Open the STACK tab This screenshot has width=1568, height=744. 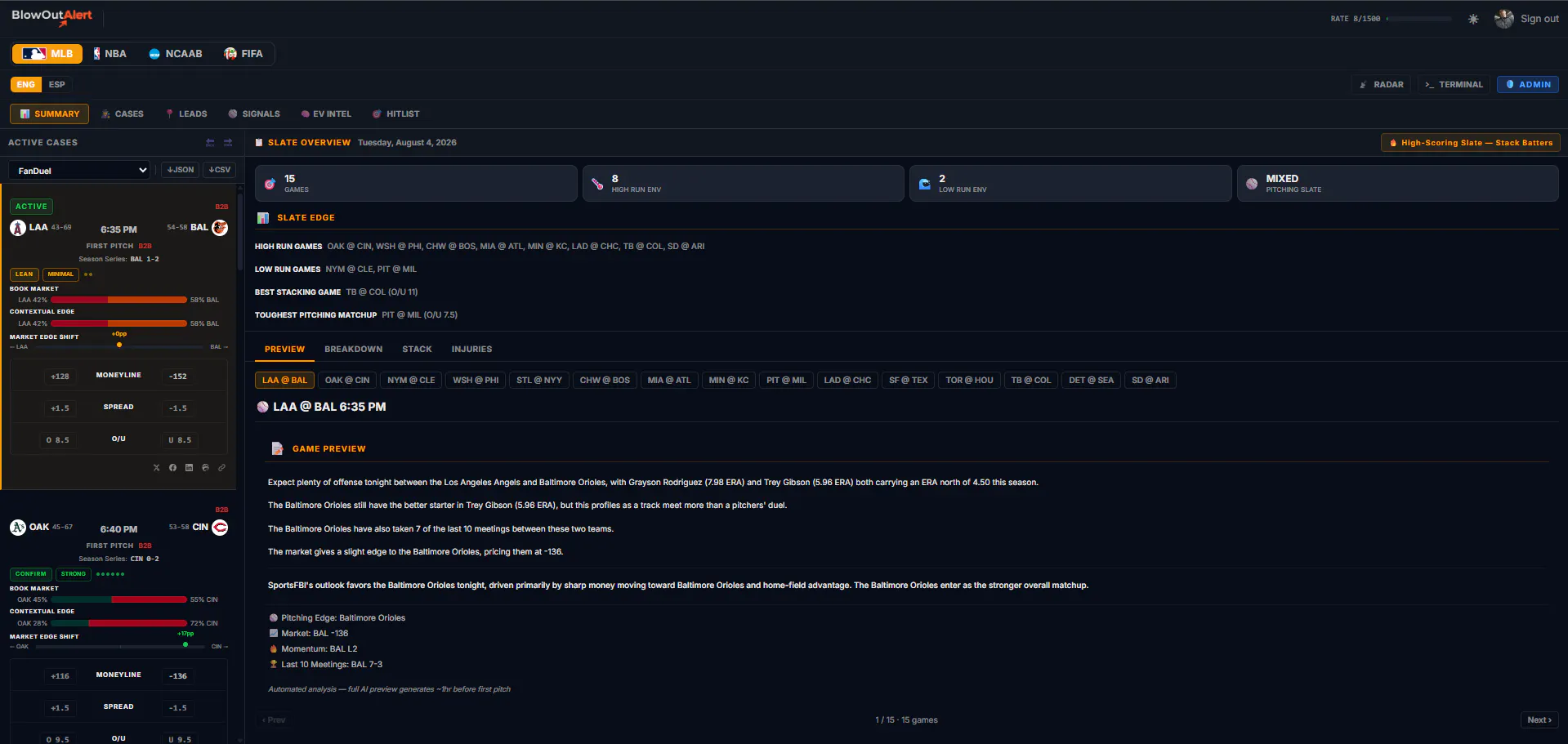[417, 350]
